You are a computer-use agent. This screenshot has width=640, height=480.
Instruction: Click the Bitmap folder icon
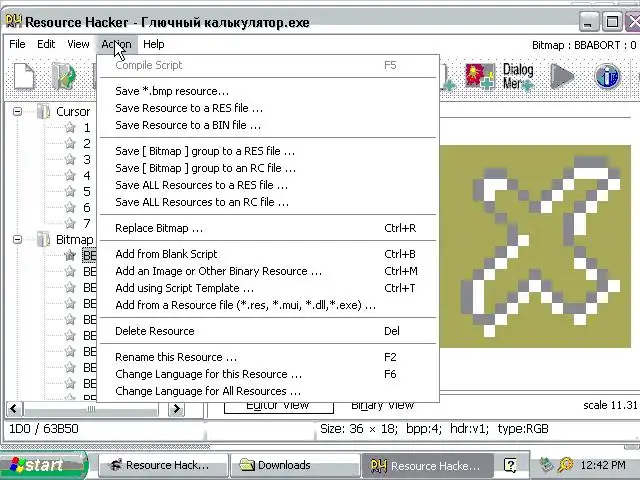coord(43,239)
